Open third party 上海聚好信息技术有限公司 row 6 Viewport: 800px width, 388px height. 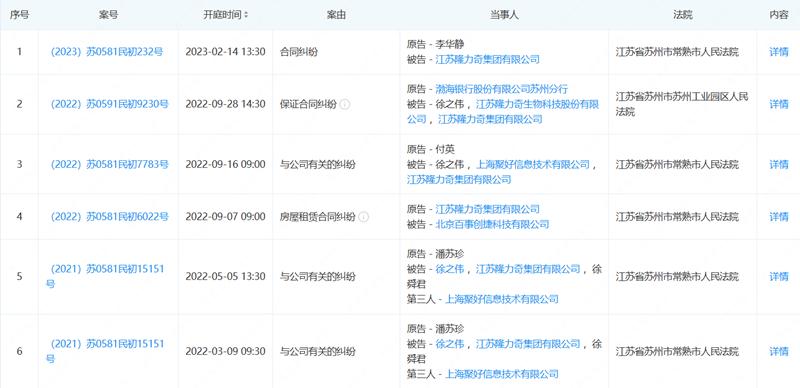(502, 374)
